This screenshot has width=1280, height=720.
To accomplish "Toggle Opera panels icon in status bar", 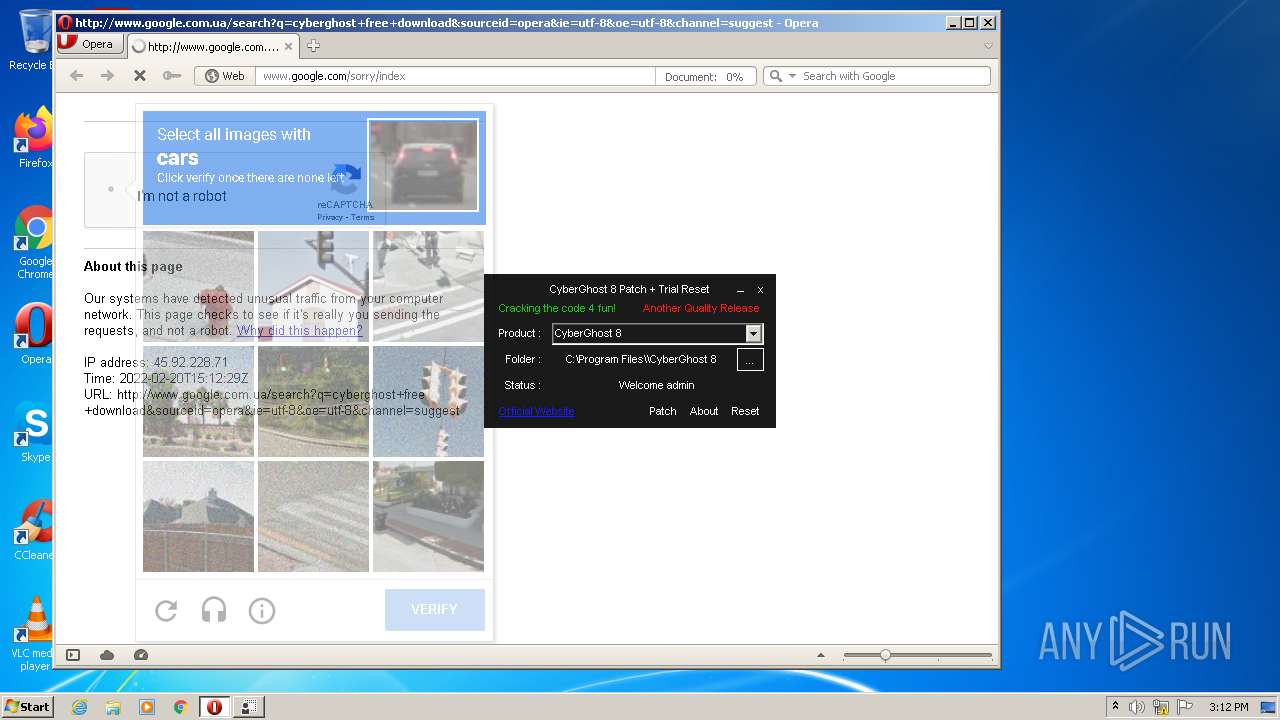I will click(x=73, y=655).
